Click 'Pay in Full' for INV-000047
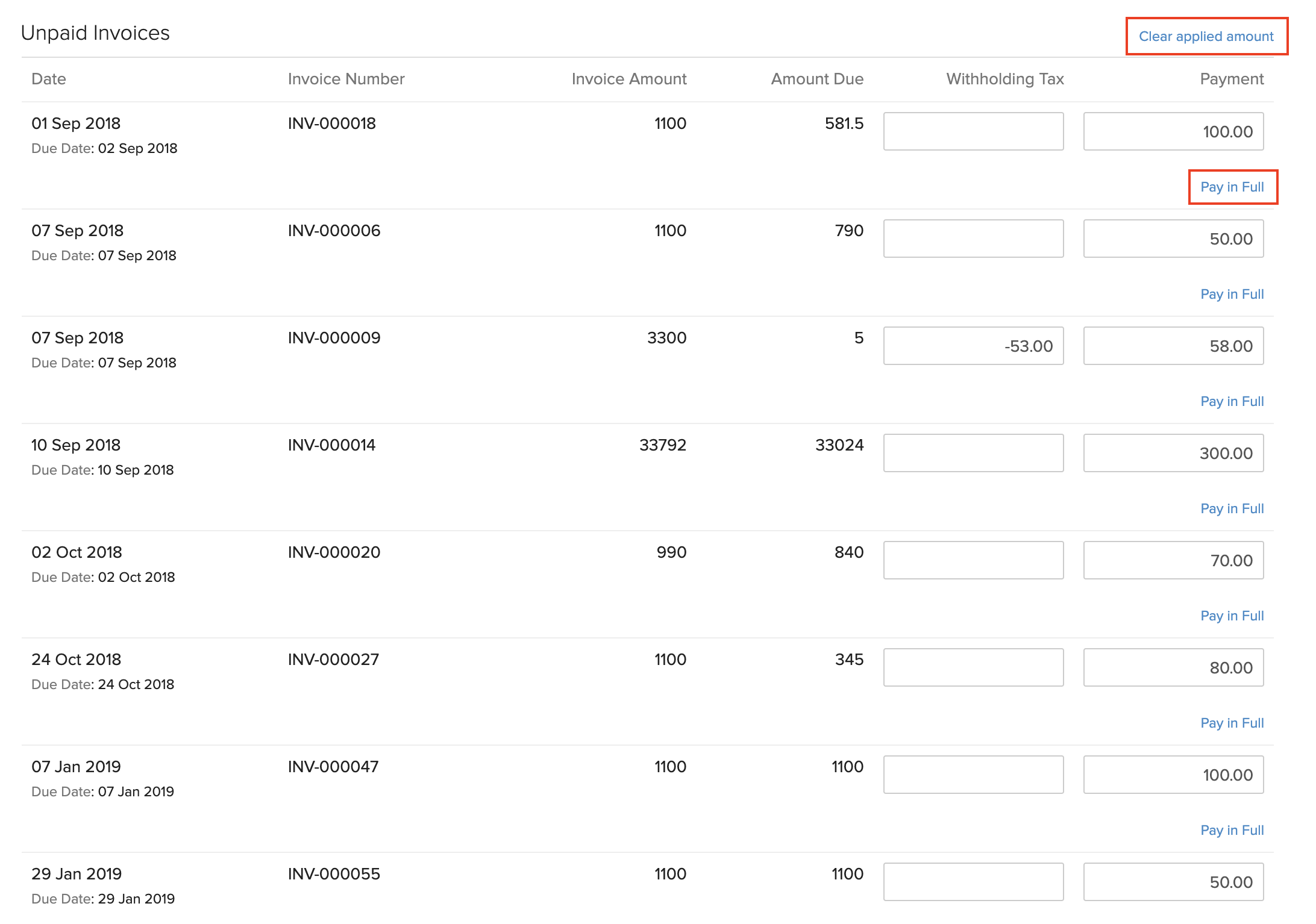The height and width of the screenshot is (924, 1316). (1231, 828)
